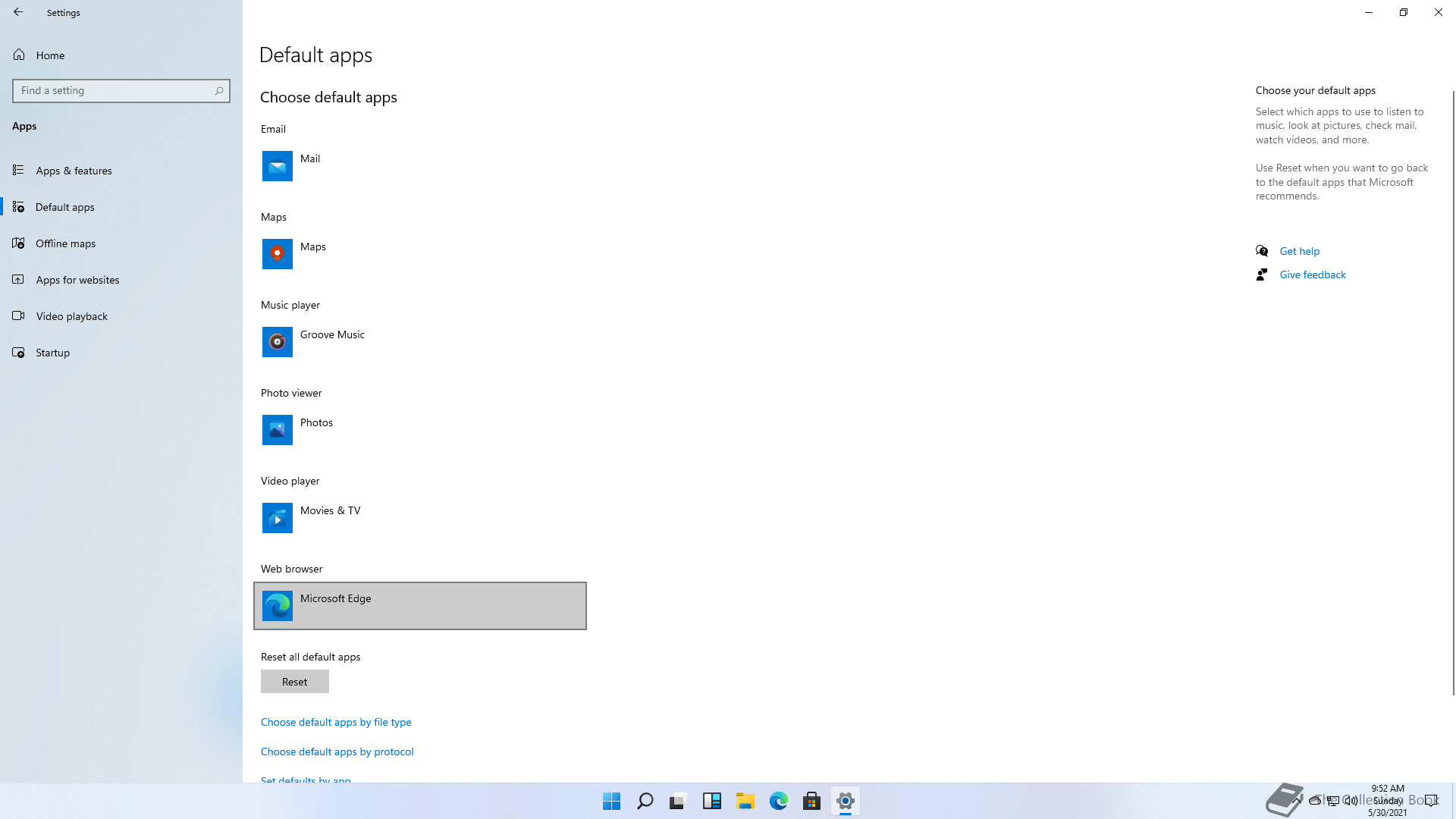Viewport: 1456px width, 819px height.
Task: Open Video playback settings
Action: tap(121, 316)
